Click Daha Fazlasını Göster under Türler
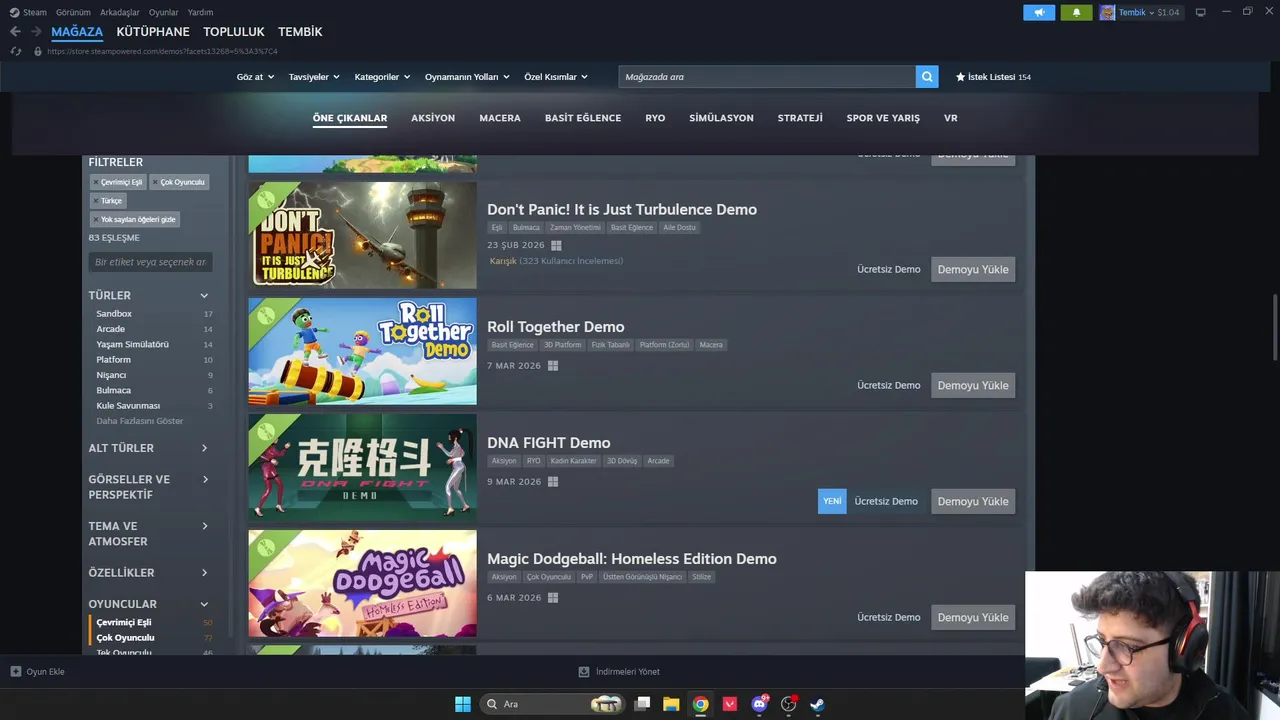The image size is (1280, 720). point(140,421)
